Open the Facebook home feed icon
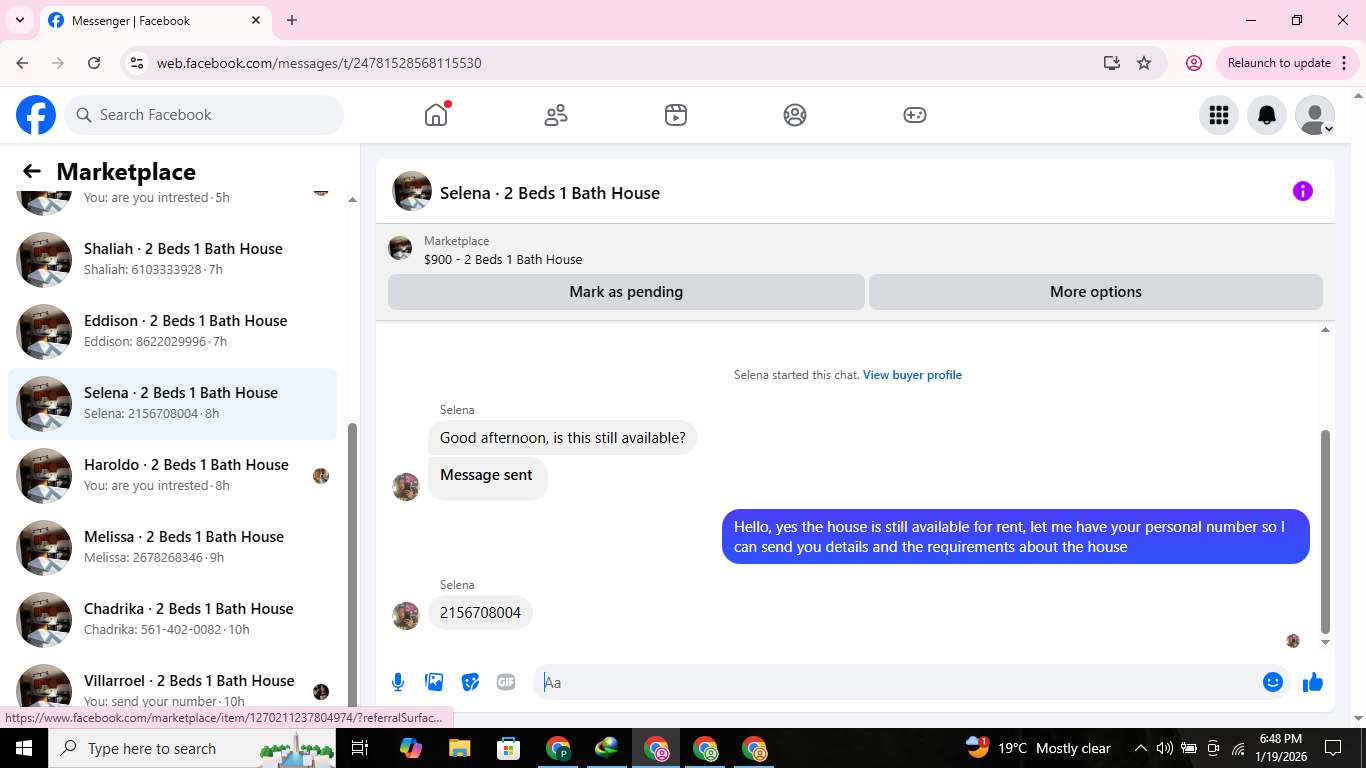The image size is (1366, 768). click(x=436, y=115)
